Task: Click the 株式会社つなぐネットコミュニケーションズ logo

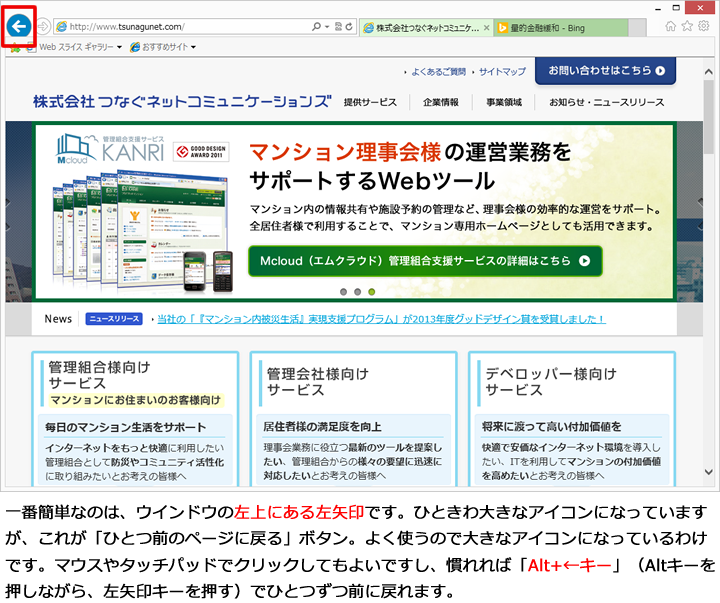Action: pos(182,101)
